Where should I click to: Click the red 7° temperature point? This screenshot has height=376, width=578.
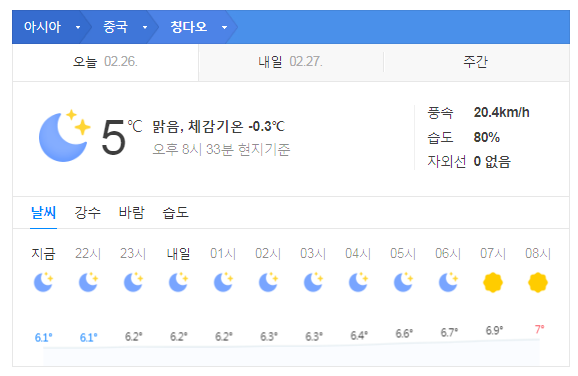pos(540,329)
